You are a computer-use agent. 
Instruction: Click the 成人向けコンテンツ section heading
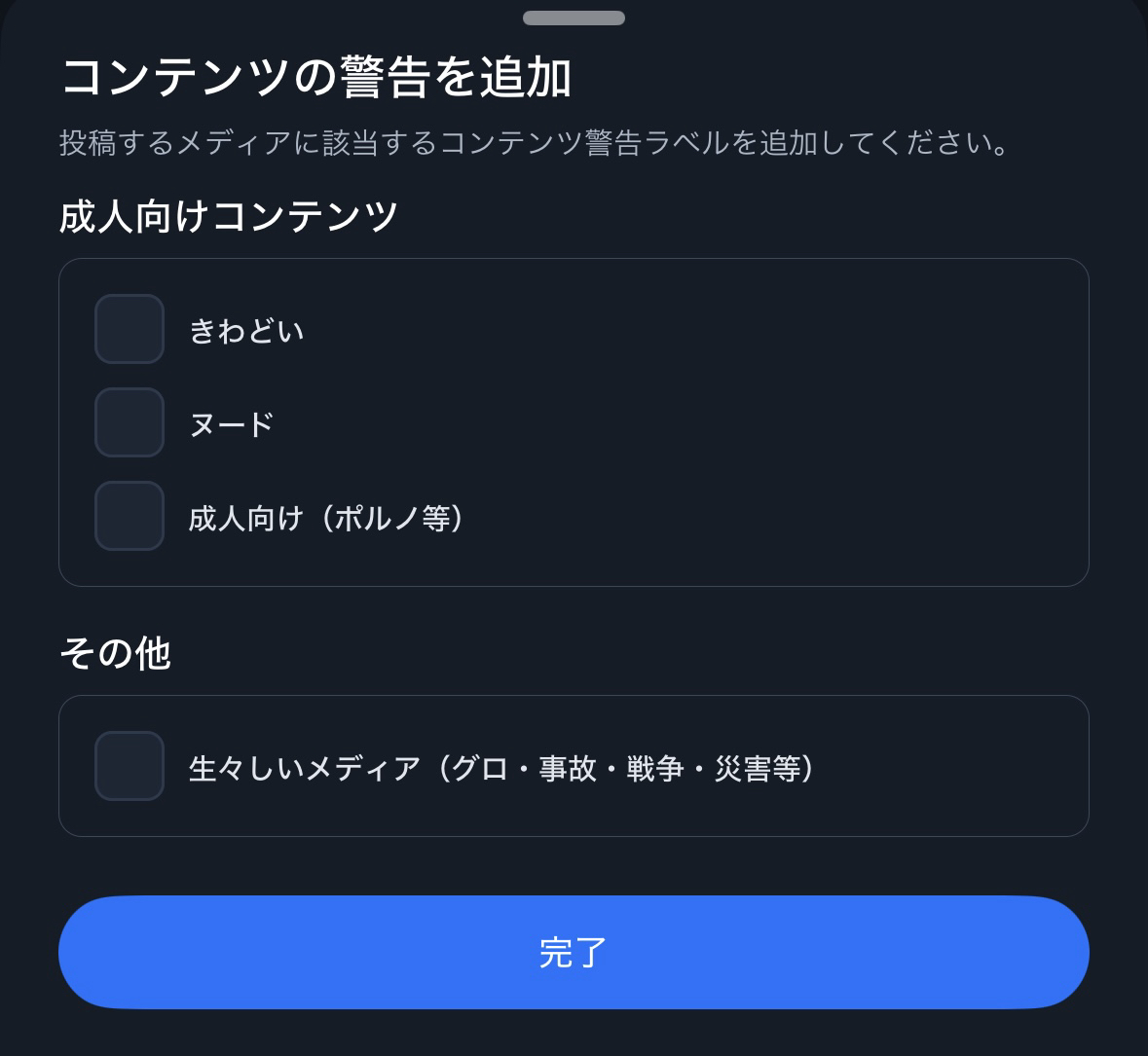(229, 215)
